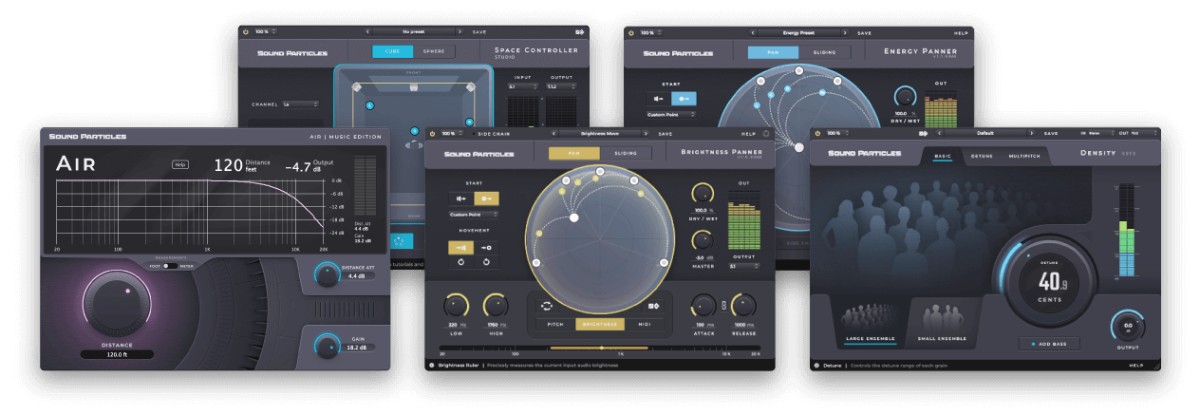
Task: Select highlighted yellow Start mode in Brightness Panner
Action: 486,198
